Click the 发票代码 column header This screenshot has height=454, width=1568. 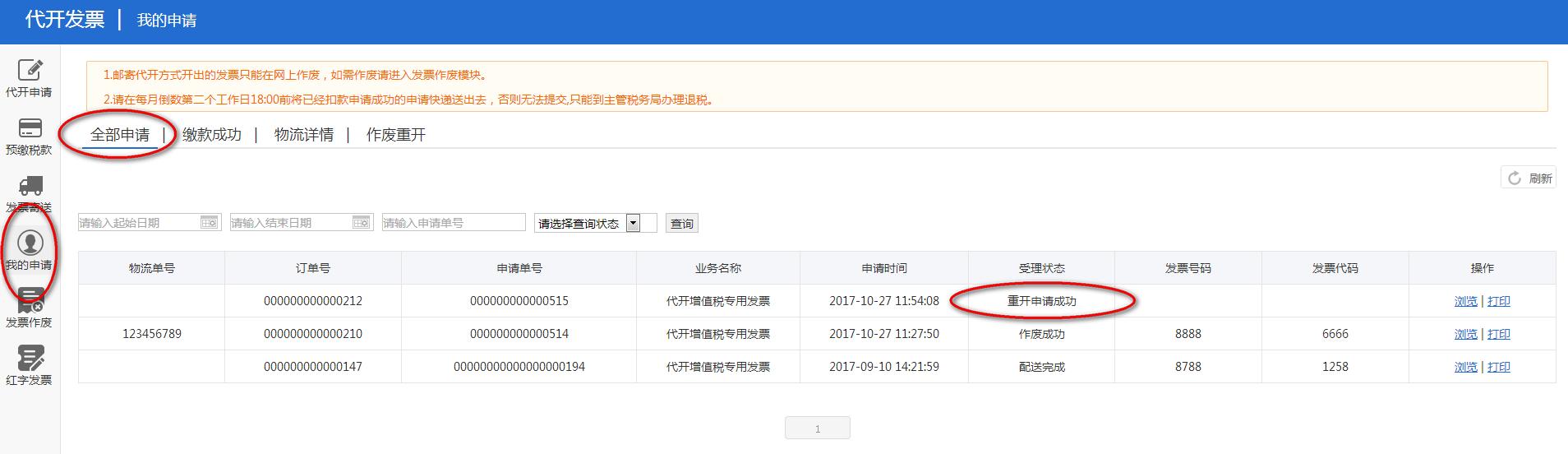[x=1335, y=268]
